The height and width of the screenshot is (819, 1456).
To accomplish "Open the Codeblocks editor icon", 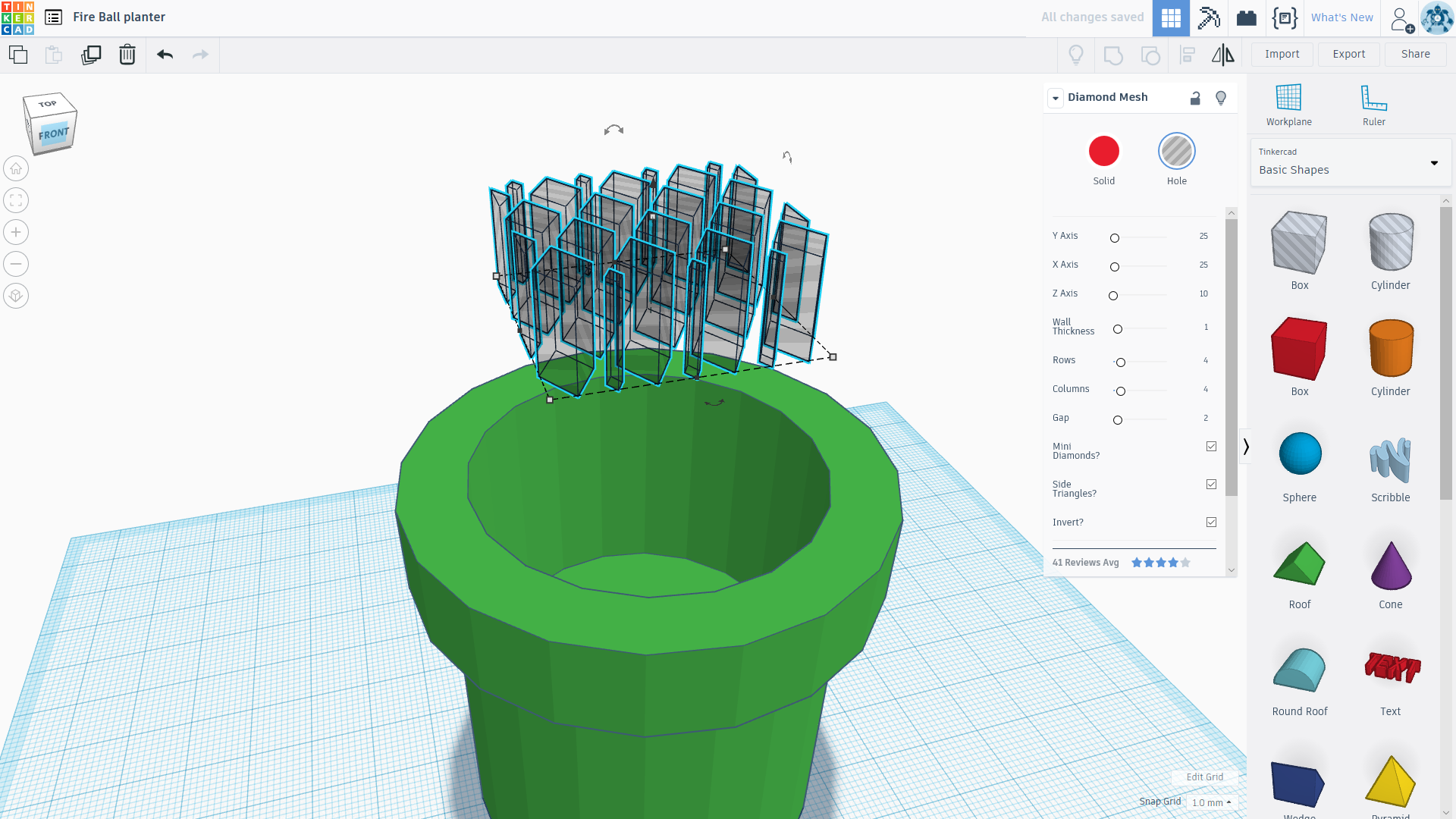I will (1285, 18).
